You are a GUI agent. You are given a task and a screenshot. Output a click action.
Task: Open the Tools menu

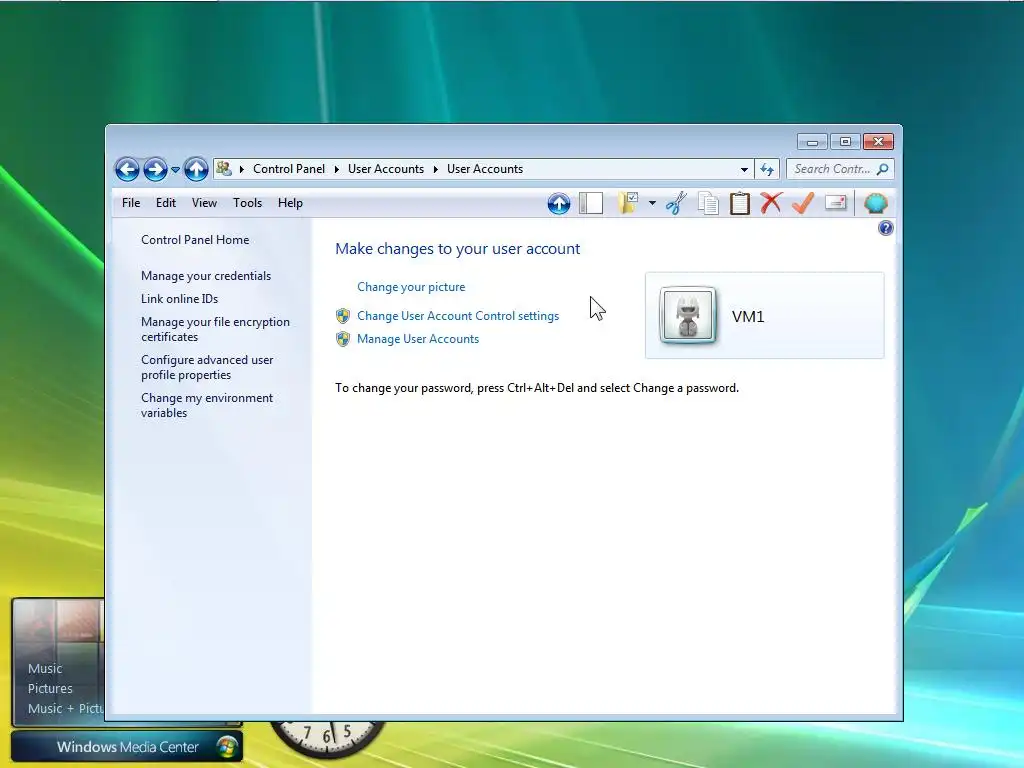pyautogui.click(x=248, y=203)
